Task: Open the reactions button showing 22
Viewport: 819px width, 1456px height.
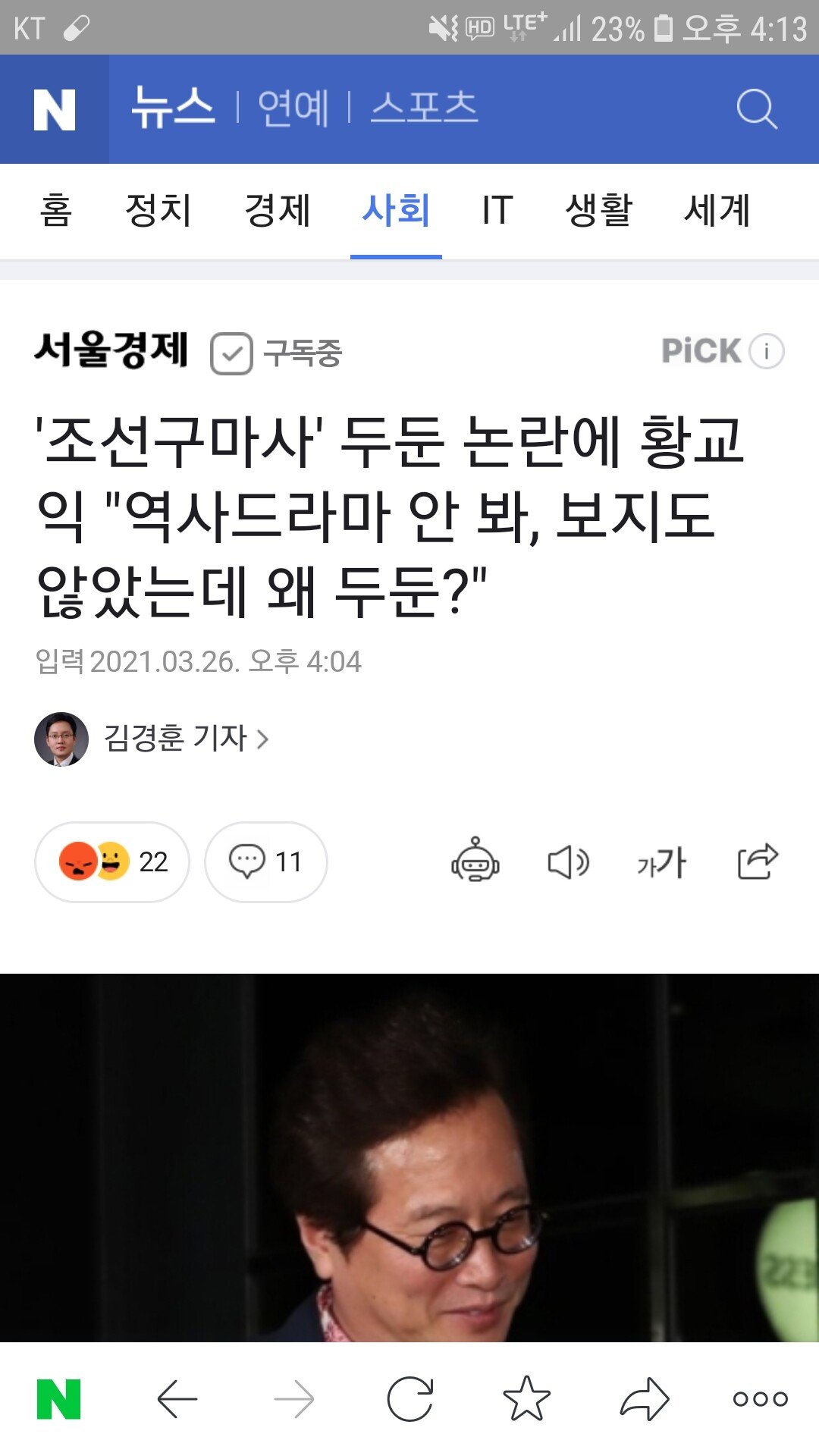Action: tap(112, 862)
